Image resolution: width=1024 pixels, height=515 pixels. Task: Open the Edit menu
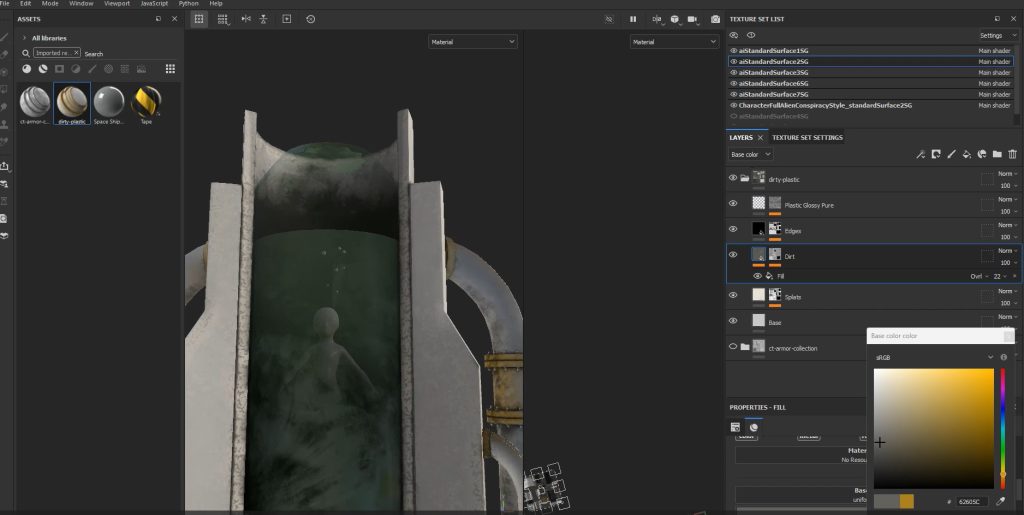click(25, 3)
